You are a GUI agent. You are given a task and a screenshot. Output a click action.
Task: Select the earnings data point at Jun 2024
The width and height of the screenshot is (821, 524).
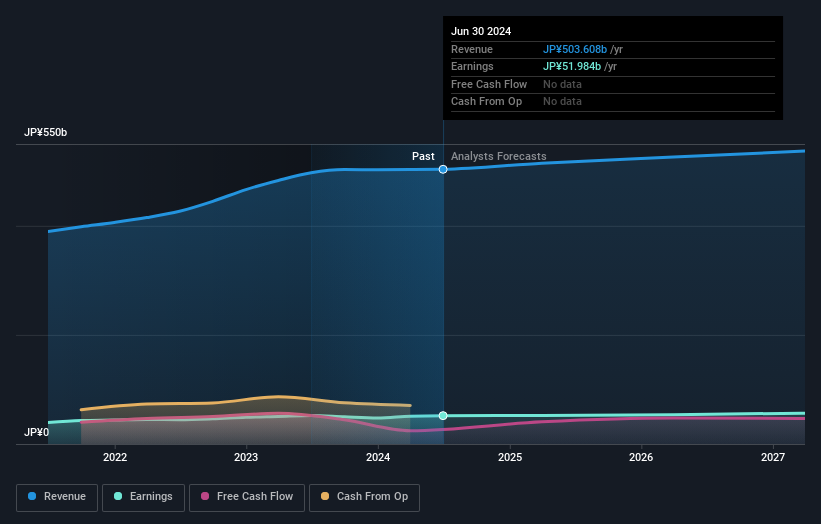(x=443, y=416)
